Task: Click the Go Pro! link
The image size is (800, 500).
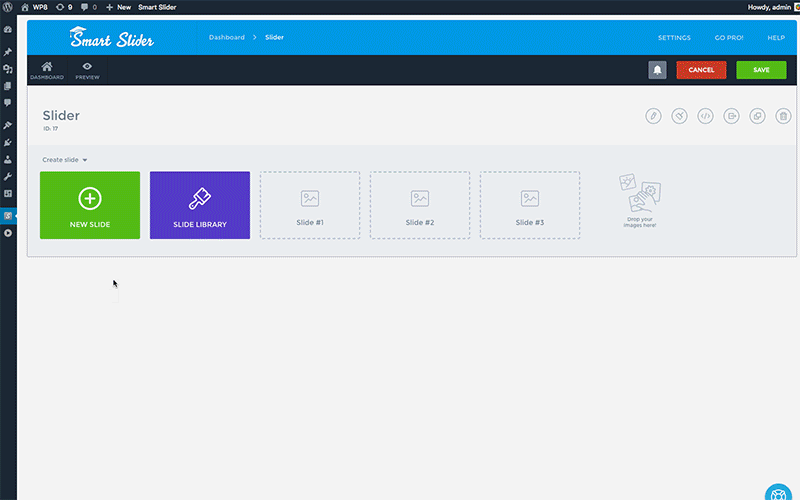Action: coord(729,38)
